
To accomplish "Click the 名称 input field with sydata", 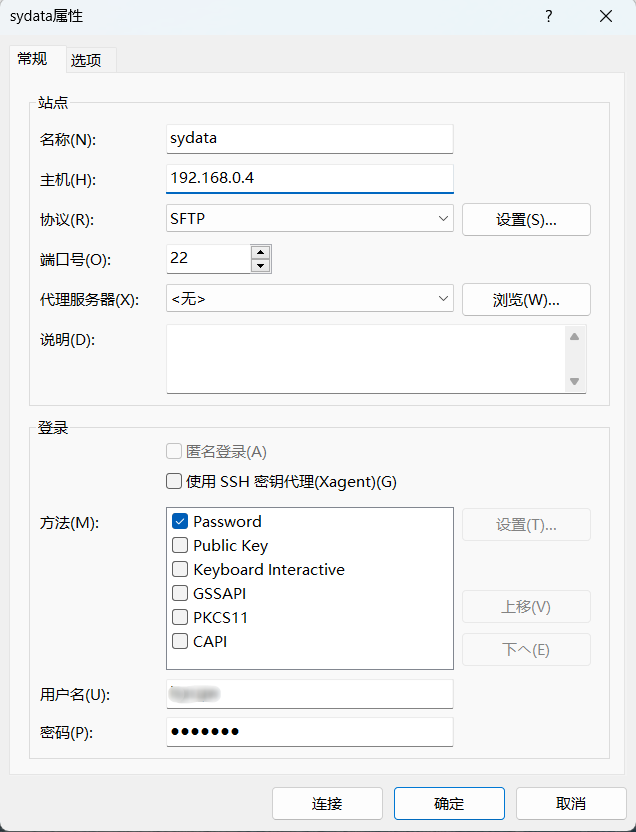I will pos(310,139).
